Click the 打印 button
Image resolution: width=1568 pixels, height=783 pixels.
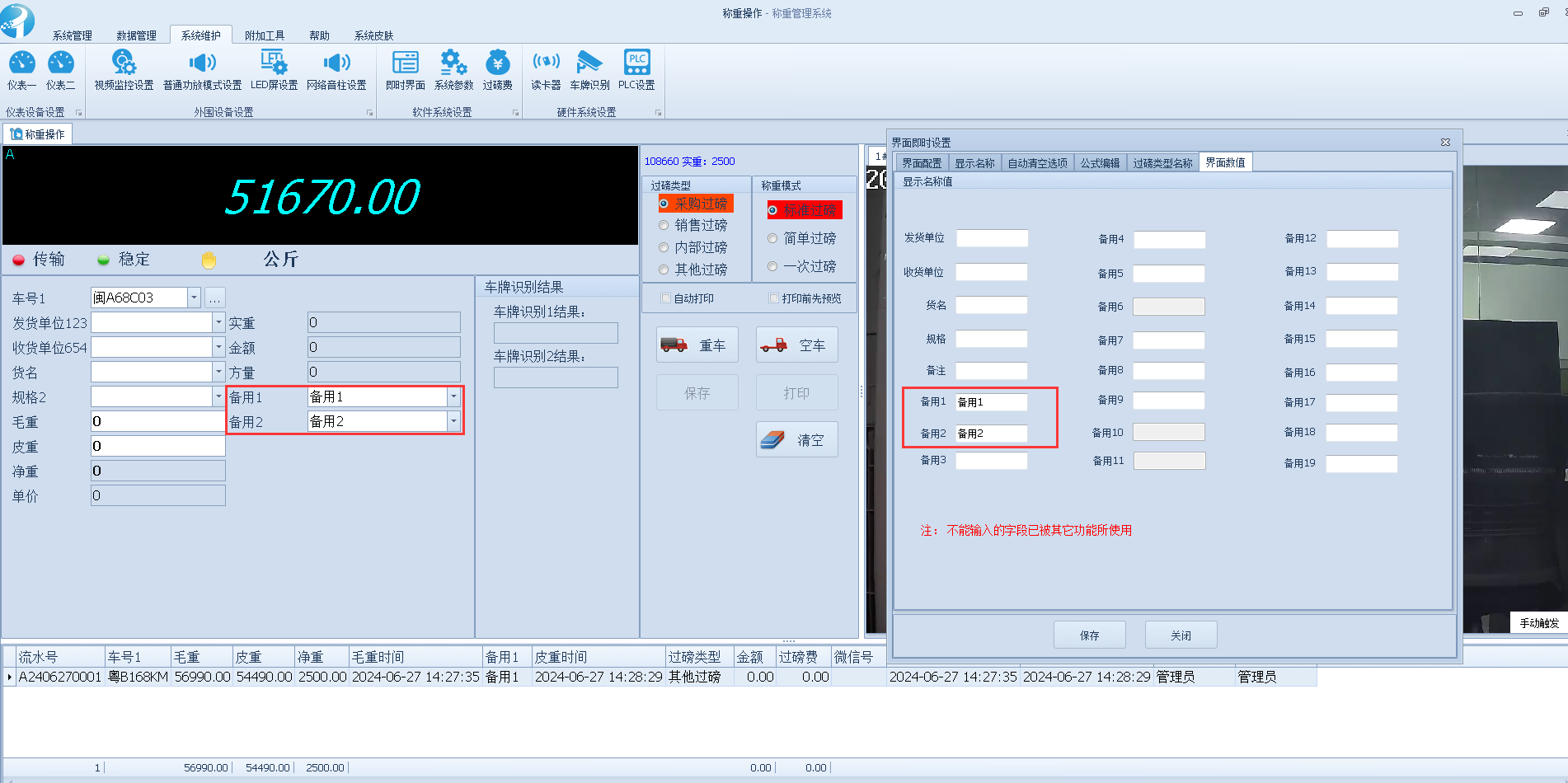pos(797,393)
